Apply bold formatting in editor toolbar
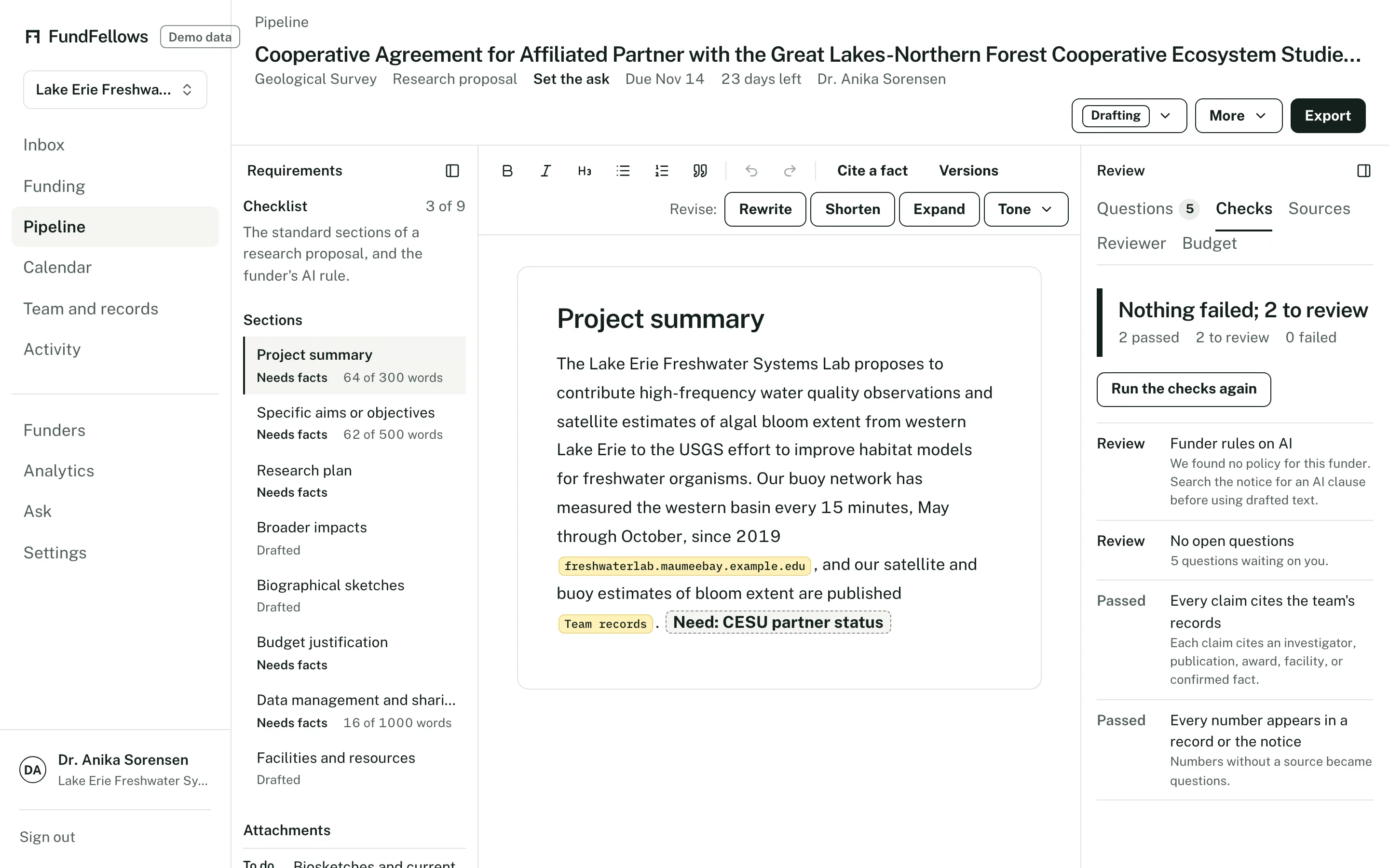 [x=507, y=171]
